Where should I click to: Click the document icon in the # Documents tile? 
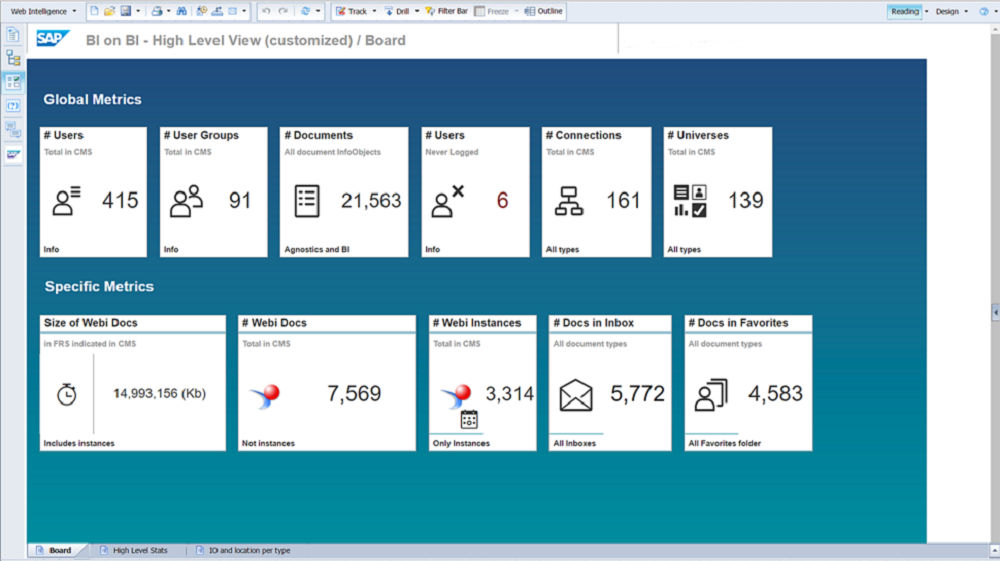(307, 201)
